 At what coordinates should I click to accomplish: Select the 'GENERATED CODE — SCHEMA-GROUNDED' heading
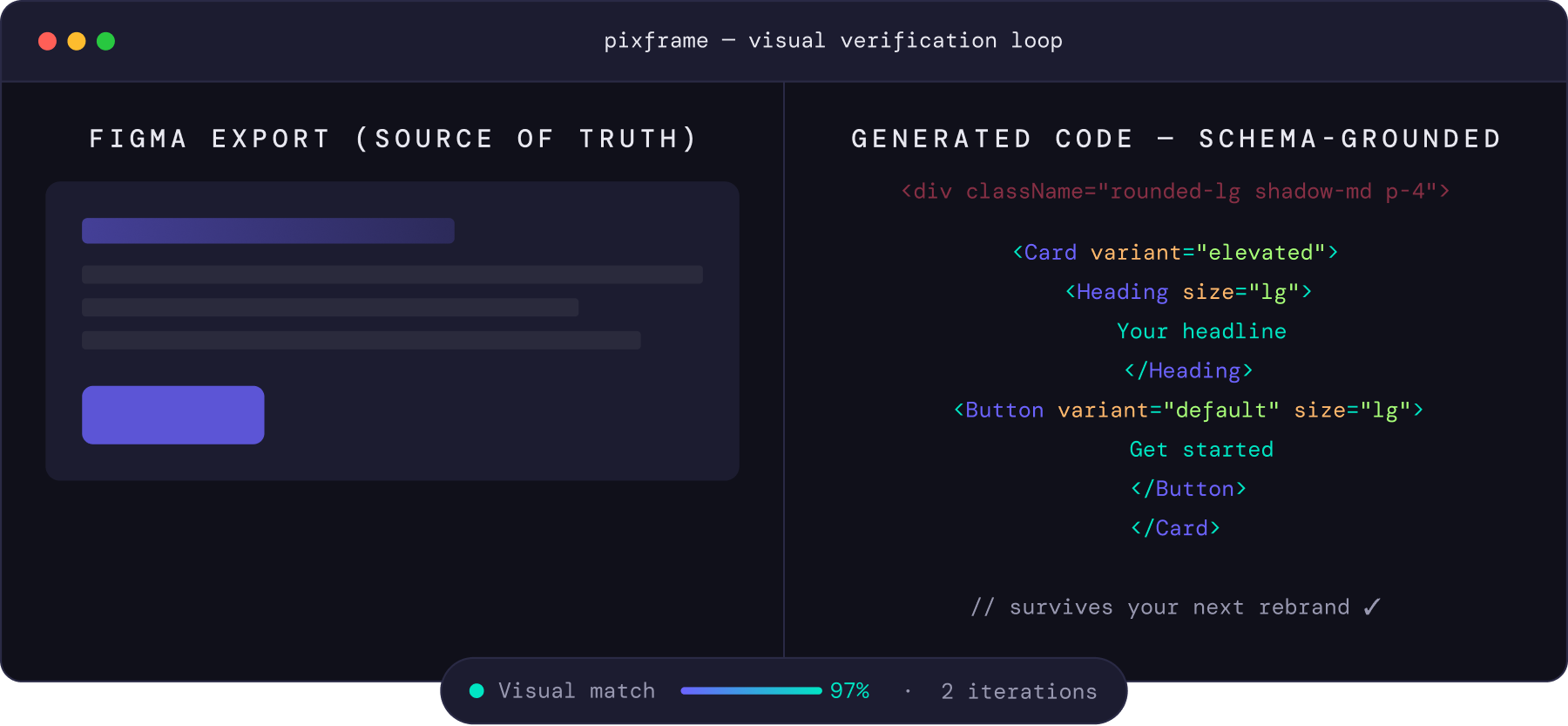[1176, 139]
